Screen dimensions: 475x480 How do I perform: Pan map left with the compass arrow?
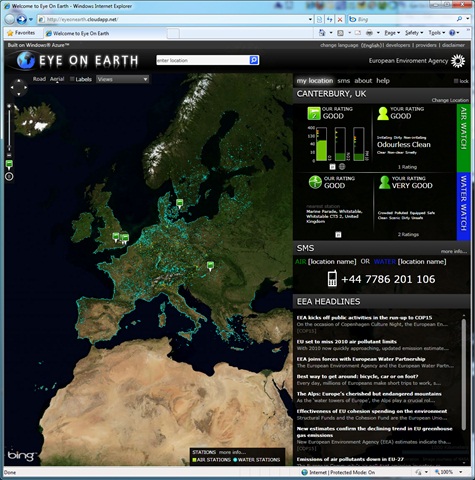click(12, 87)
